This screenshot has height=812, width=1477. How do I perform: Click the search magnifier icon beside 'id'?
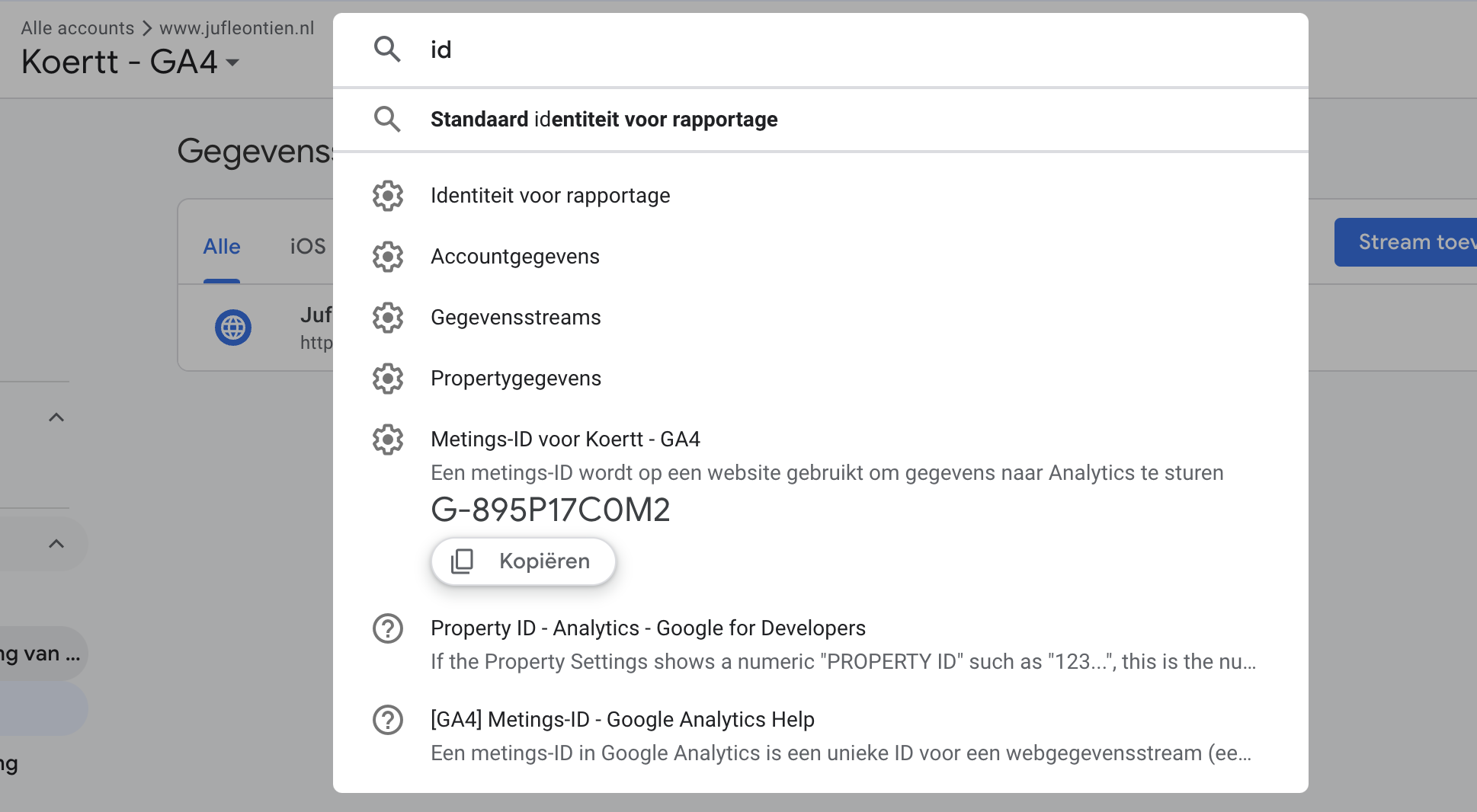click(x=387, y=50)
